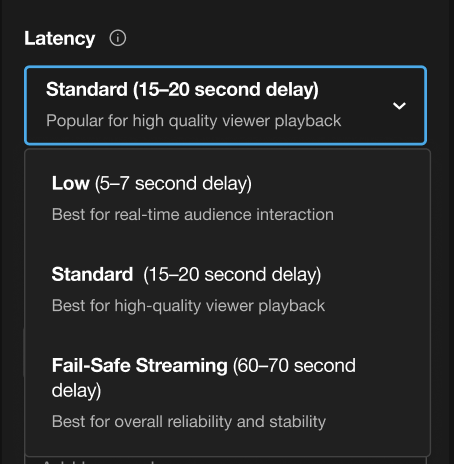
Task: Click the bold 'Low' option title
Action: coord(70,183)
